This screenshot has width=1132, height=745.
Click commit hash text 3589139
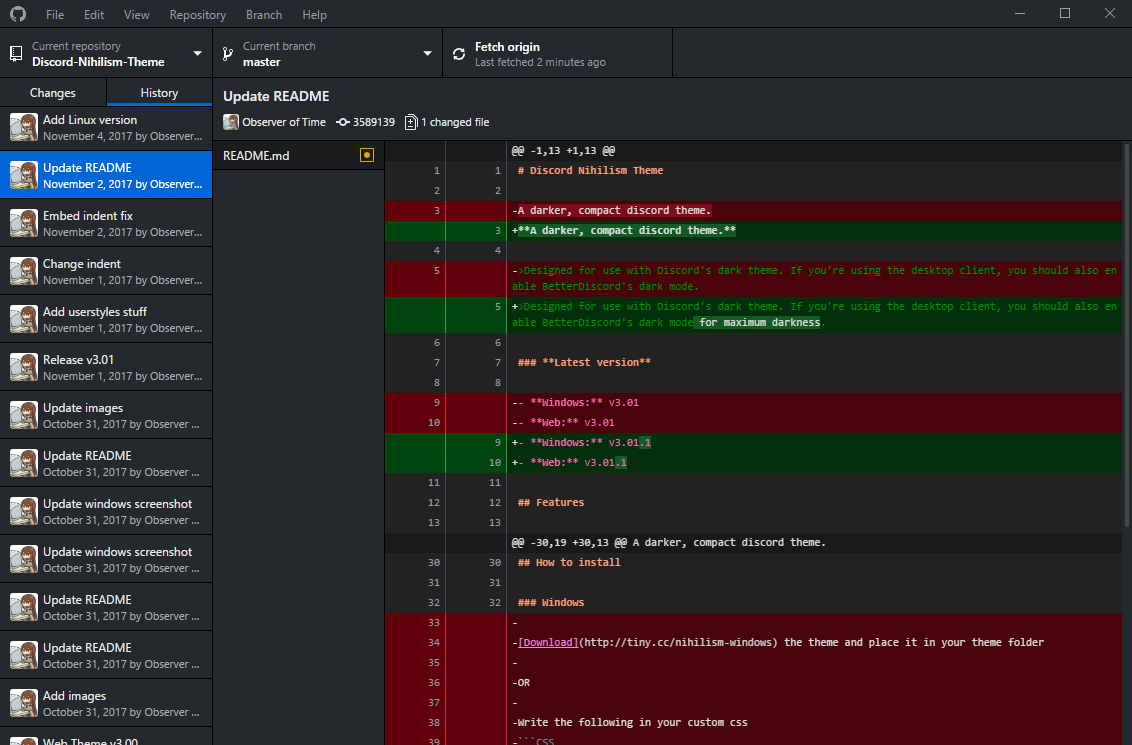pyautogui.click(x=374, y=122)
